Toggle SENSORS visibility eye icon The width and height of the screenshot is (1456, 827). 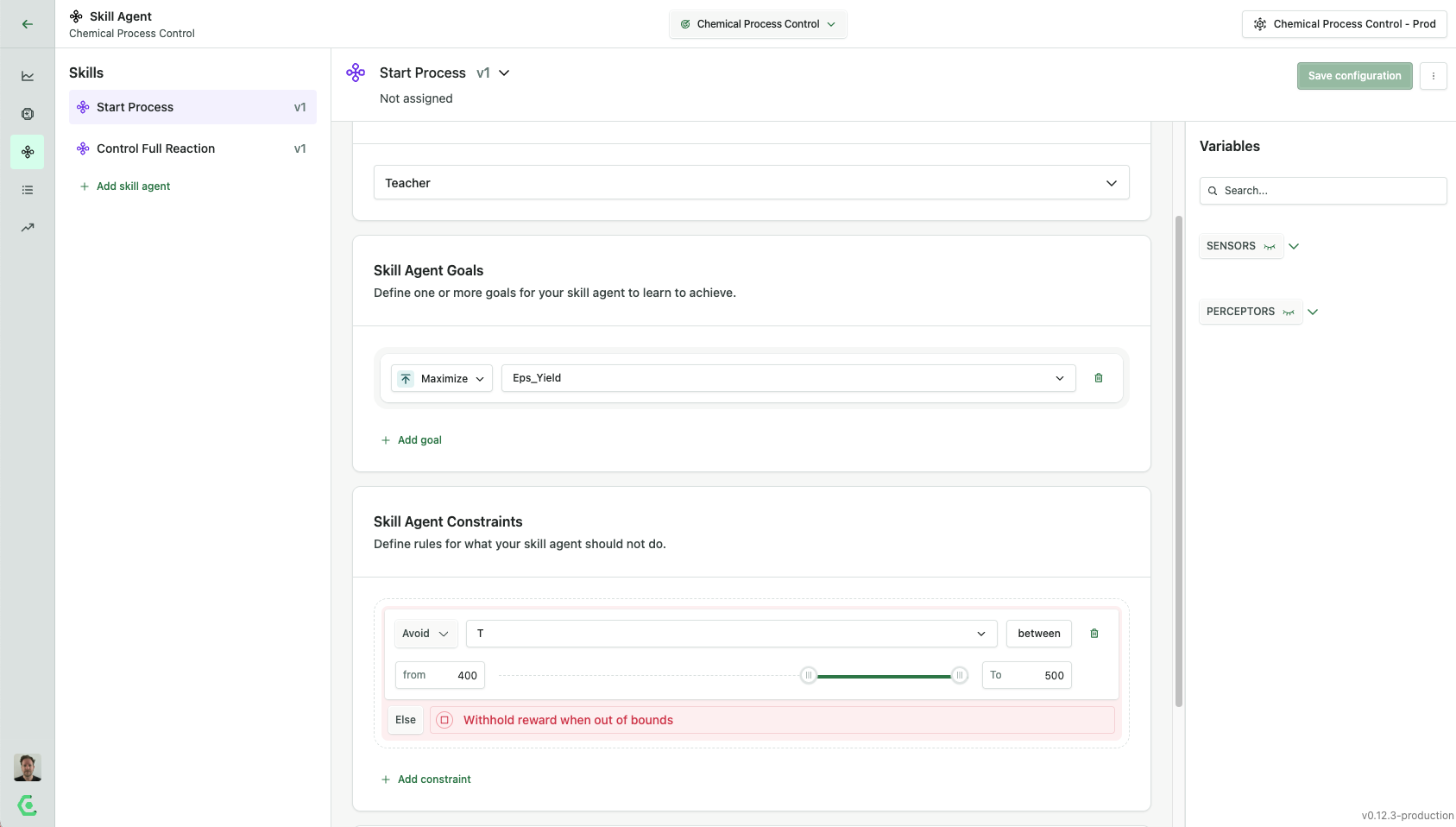[1270, 247]
